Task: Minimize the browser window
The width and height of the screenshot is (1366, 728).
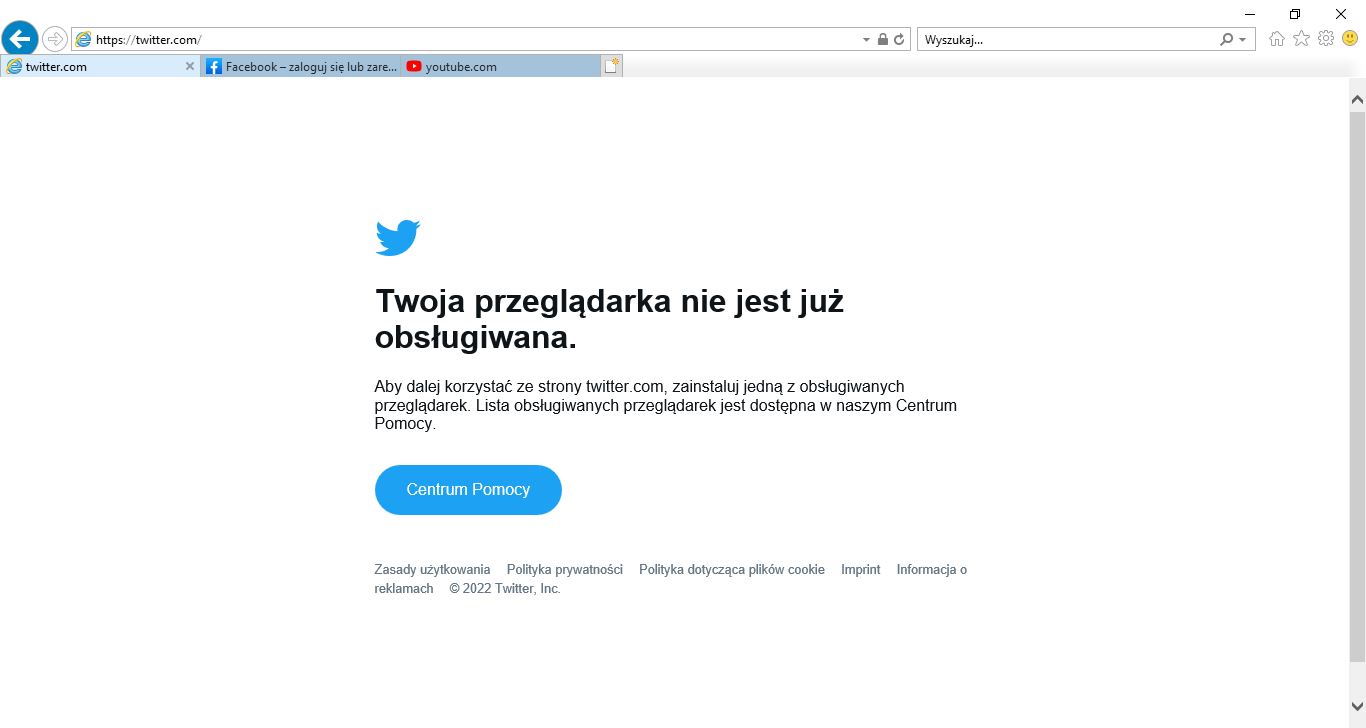Action: point(1250,13)
